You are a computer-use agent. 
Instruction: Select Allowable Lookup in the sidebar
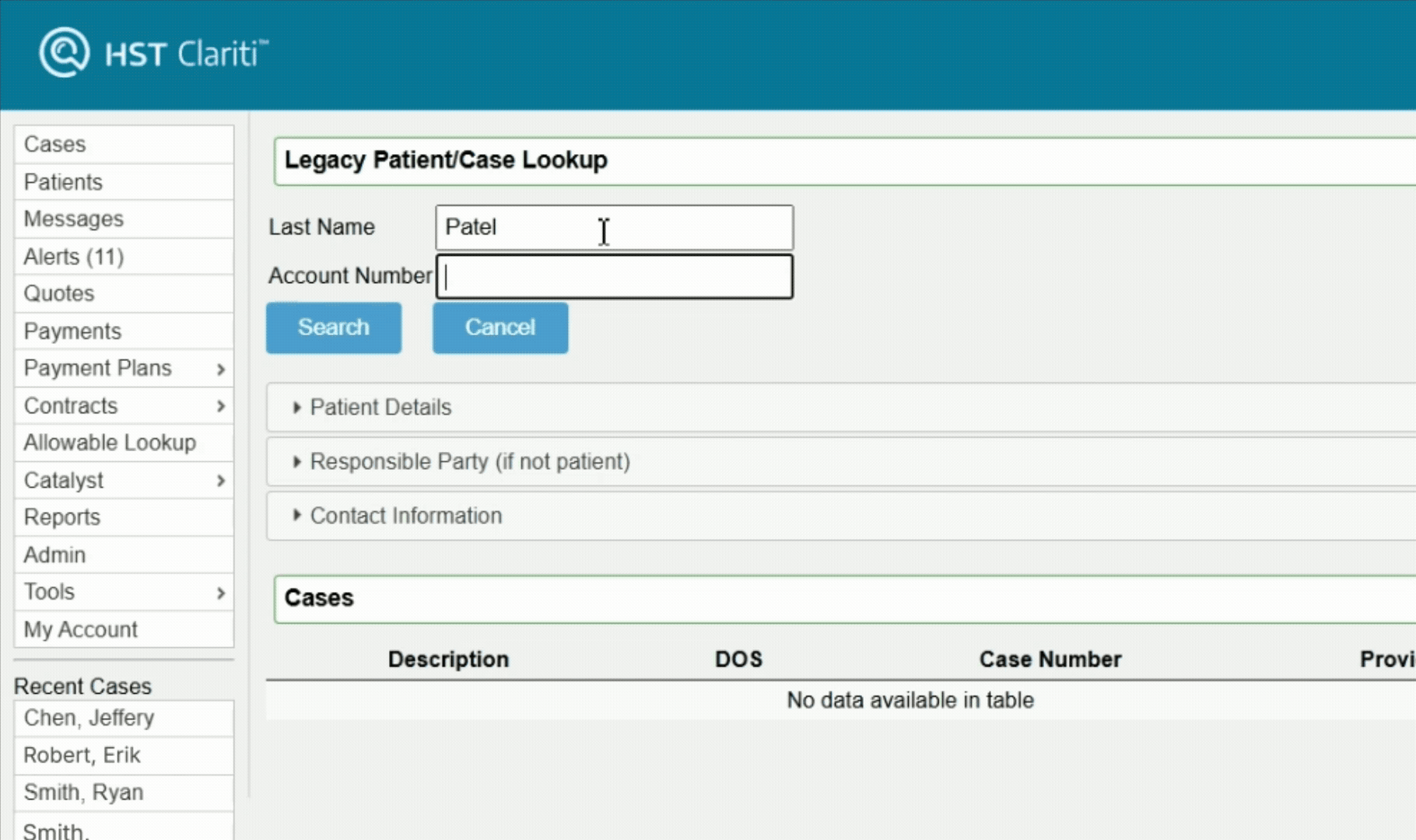tap(110, 443)
